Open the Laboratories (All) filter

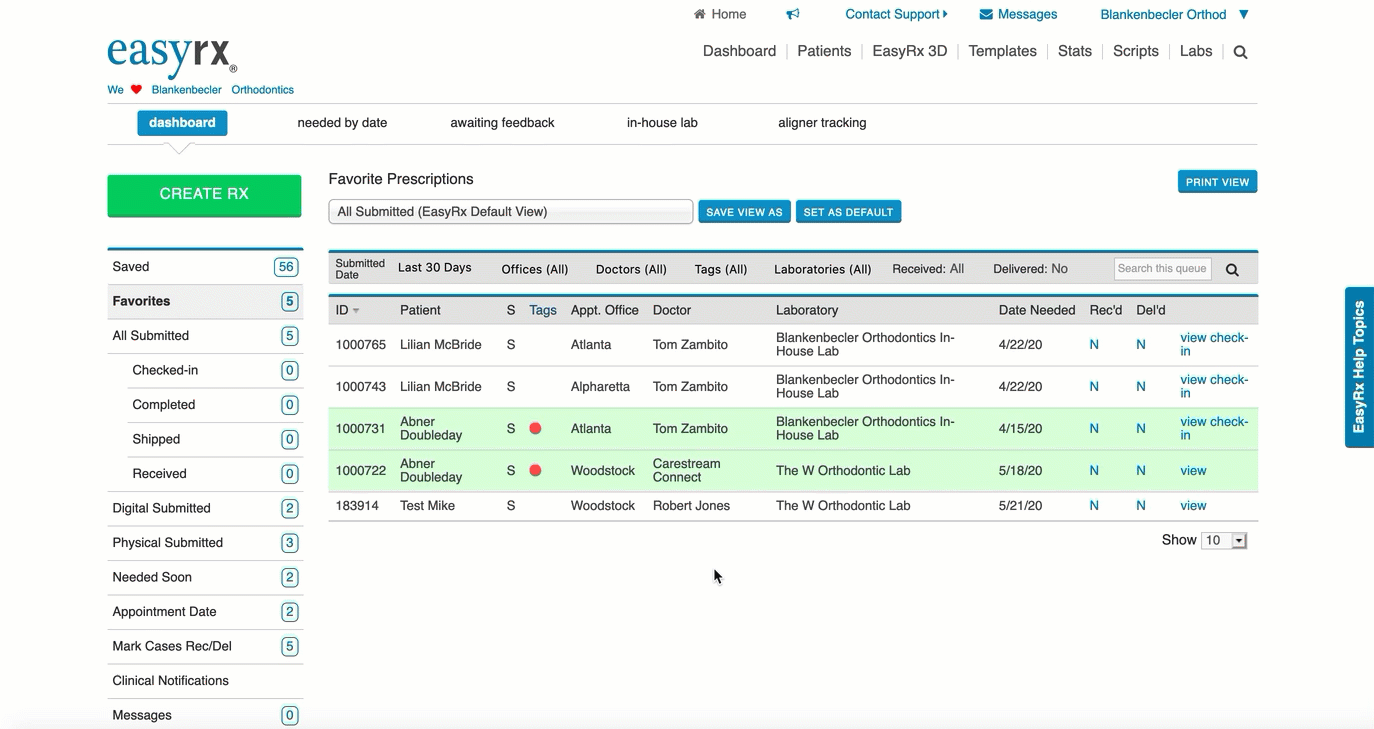(x=822, y=269)
